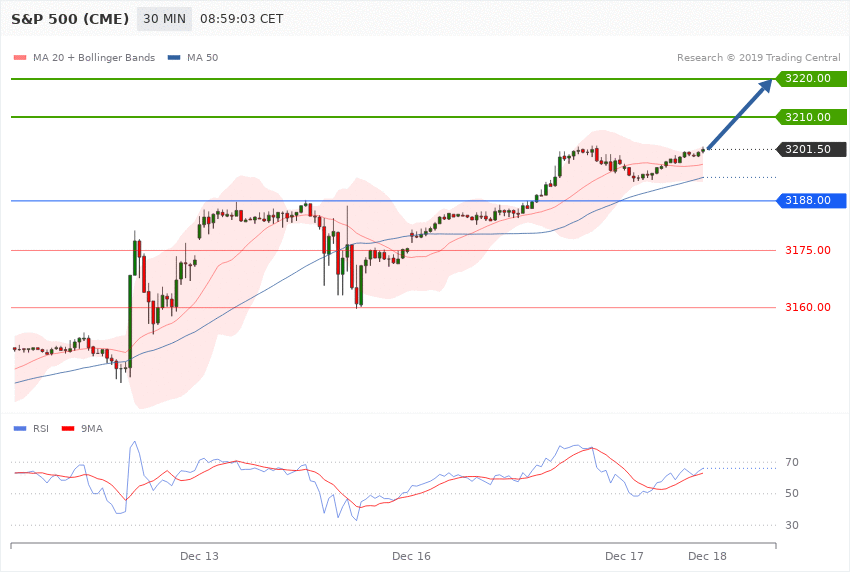Click the Dec 17 date axis label
The height and width of the screenshot is (576, 850).
(x=624, y=556)
